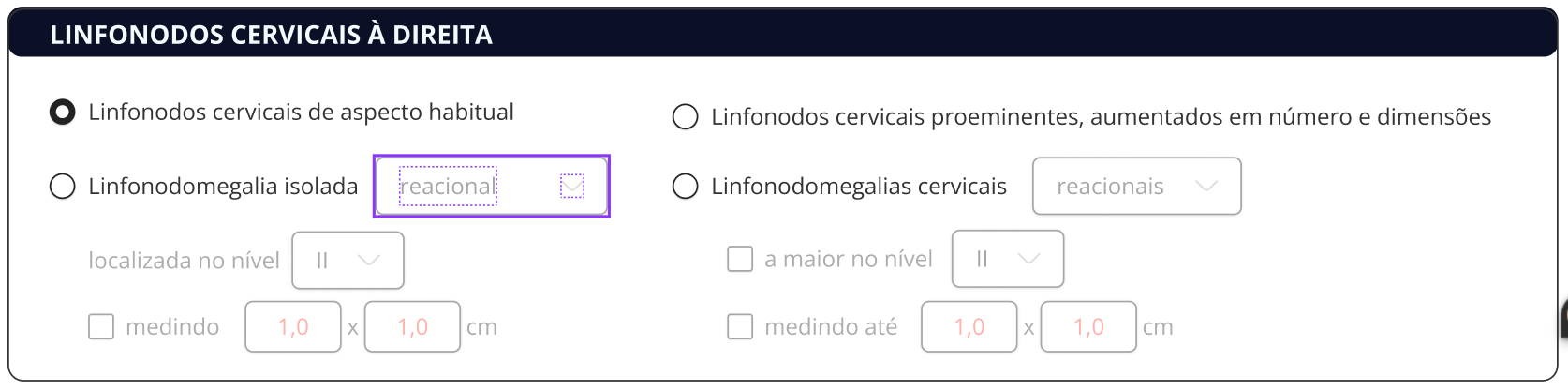This screenshot has width=1568, height=390.
Task: Enable the 'medindo' checkbox
Action: click(101, 326)
